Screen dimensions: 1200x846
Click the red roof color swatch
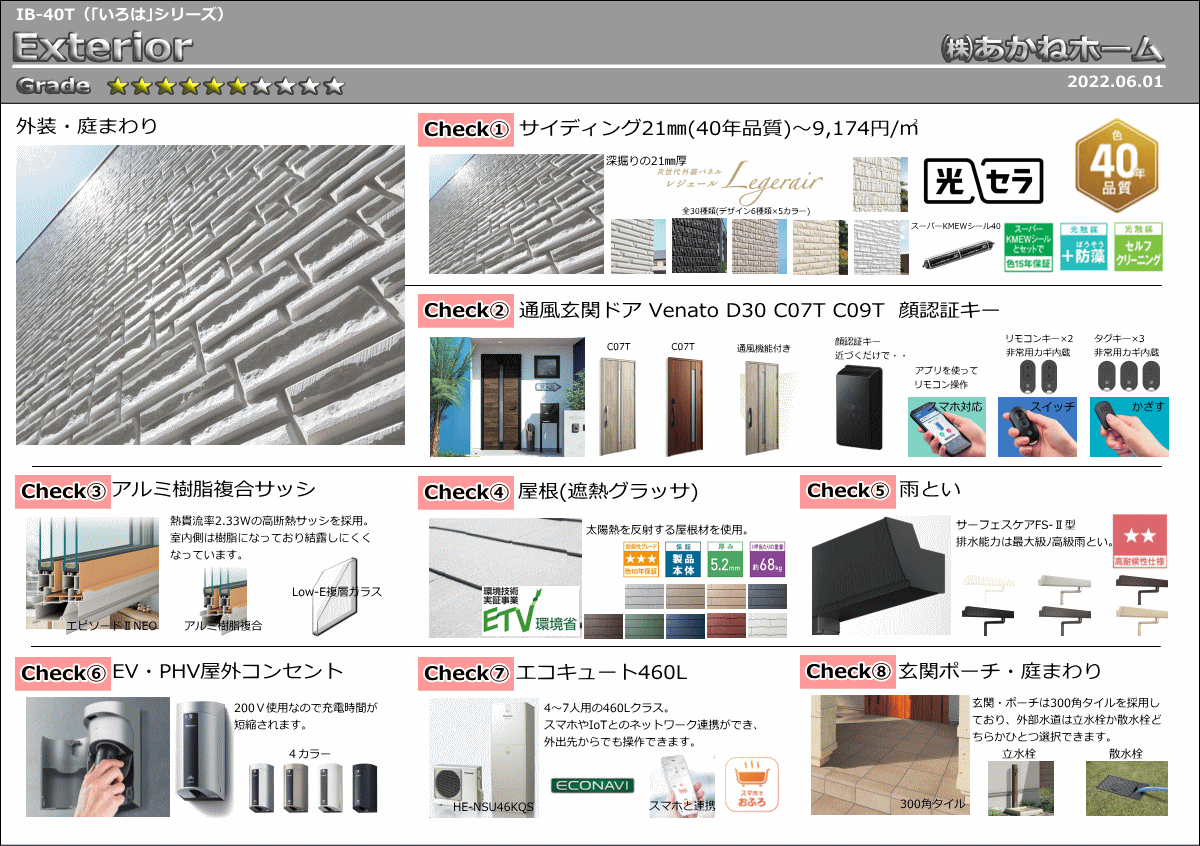tap(726, 626)
